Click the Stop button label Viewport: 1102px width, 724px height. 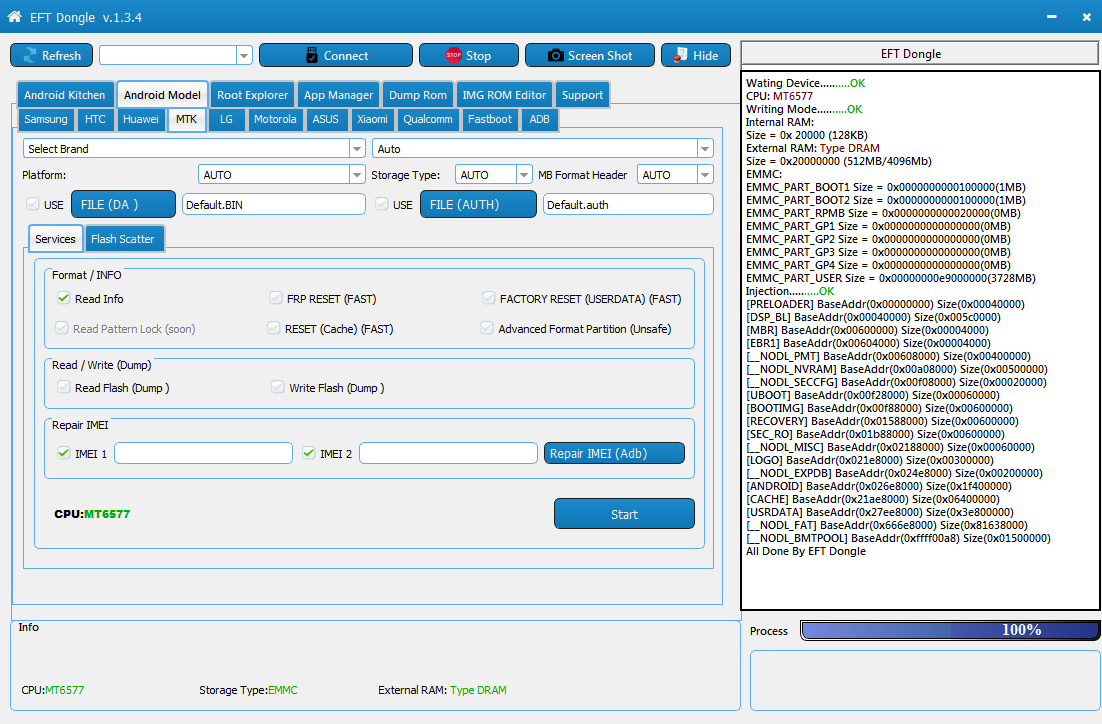(479, 56)
